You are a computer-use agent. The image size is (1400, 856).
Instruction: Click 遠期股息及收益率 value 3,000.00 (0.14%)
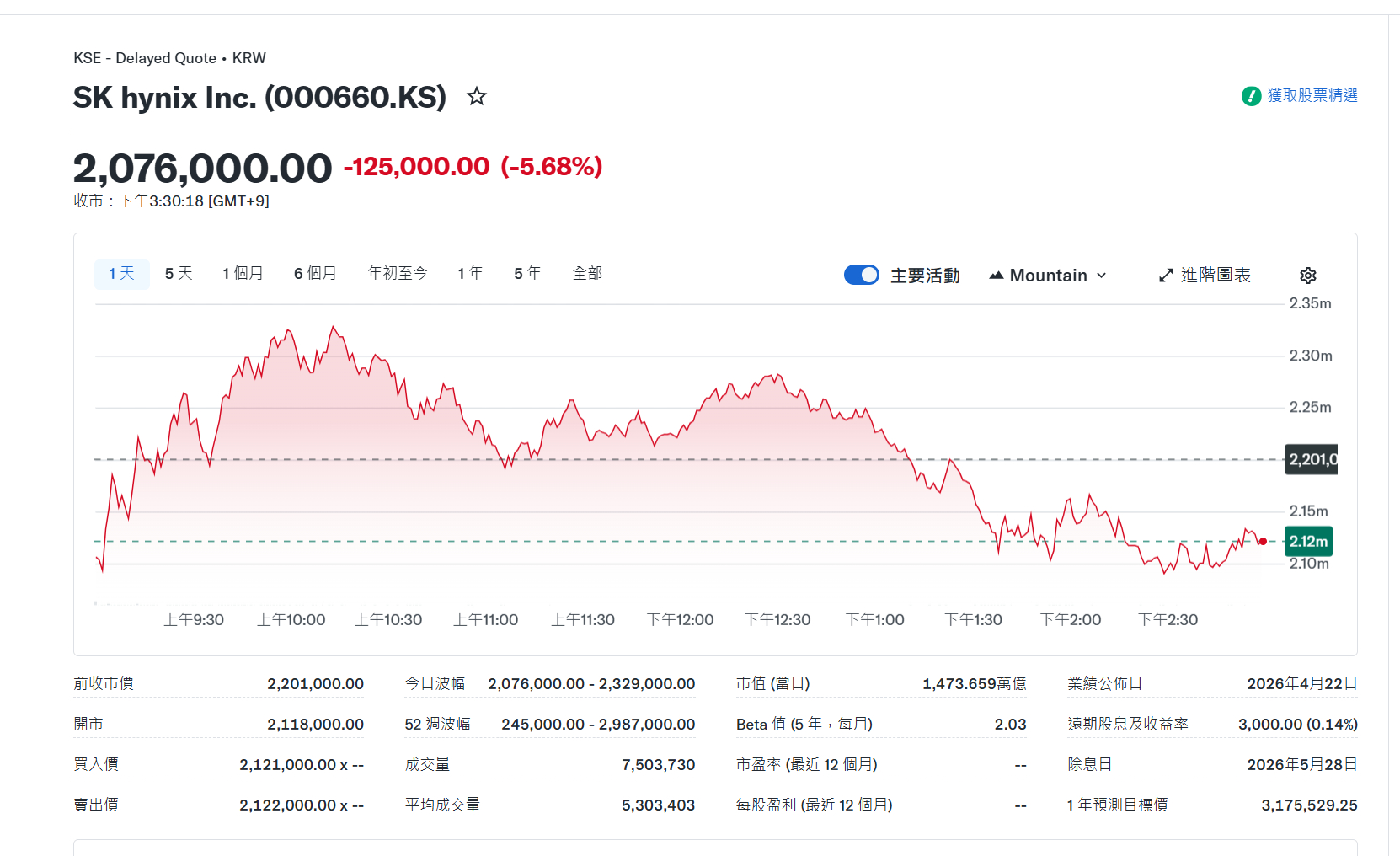(1298, 725)
